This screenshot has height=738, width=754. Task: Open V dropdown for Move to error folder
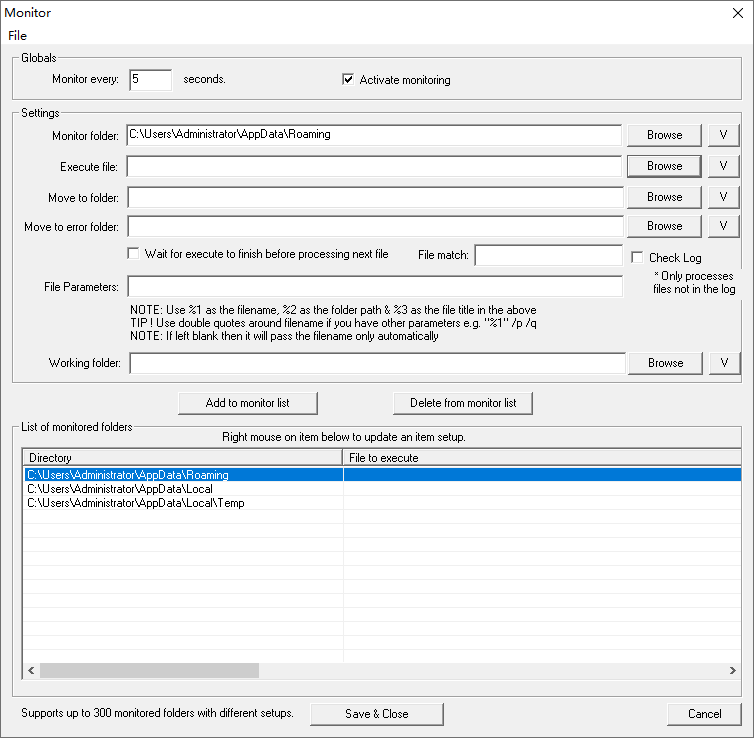click(x=723, y=226)
